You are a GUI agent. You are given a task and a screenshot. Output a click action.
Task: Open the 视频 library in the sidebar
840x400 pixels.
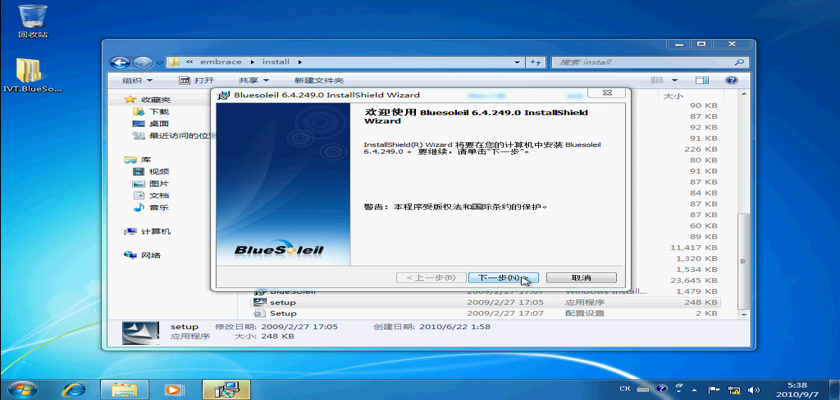(x=158, y=172)
